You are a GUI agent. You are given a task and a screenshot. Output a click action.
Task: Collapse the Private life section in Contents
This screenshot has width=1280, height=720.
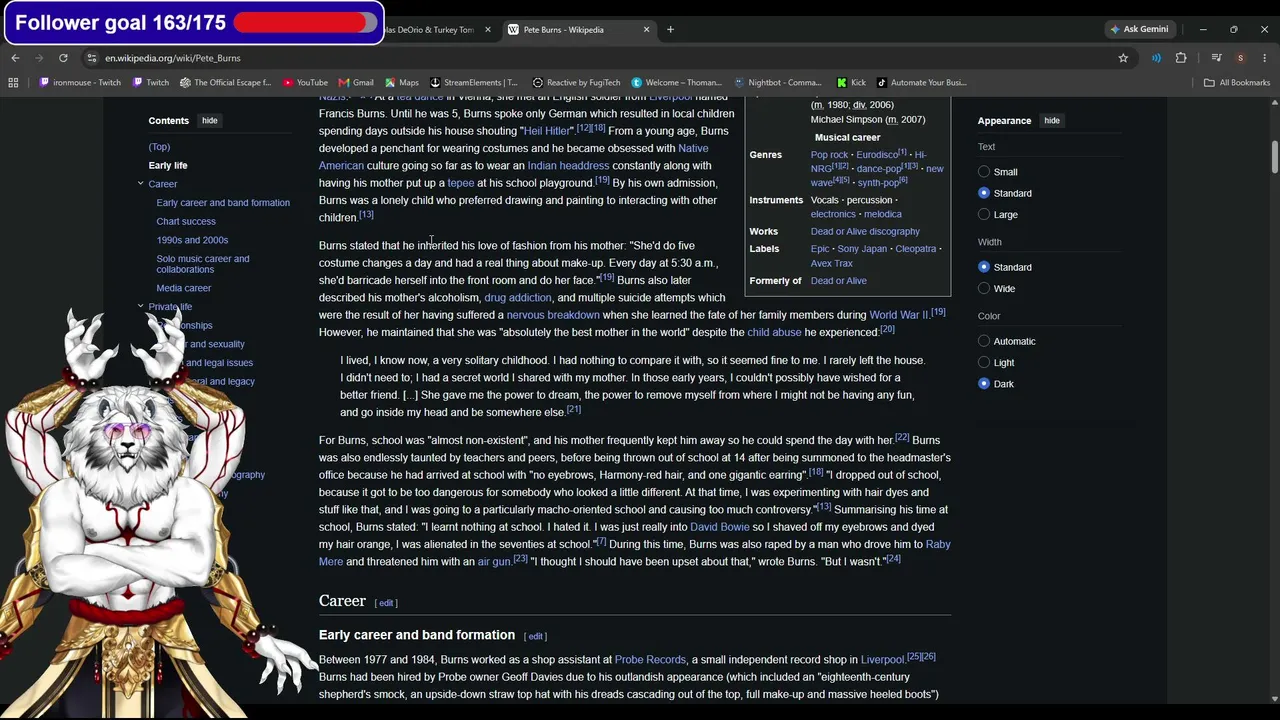(141, 306)
